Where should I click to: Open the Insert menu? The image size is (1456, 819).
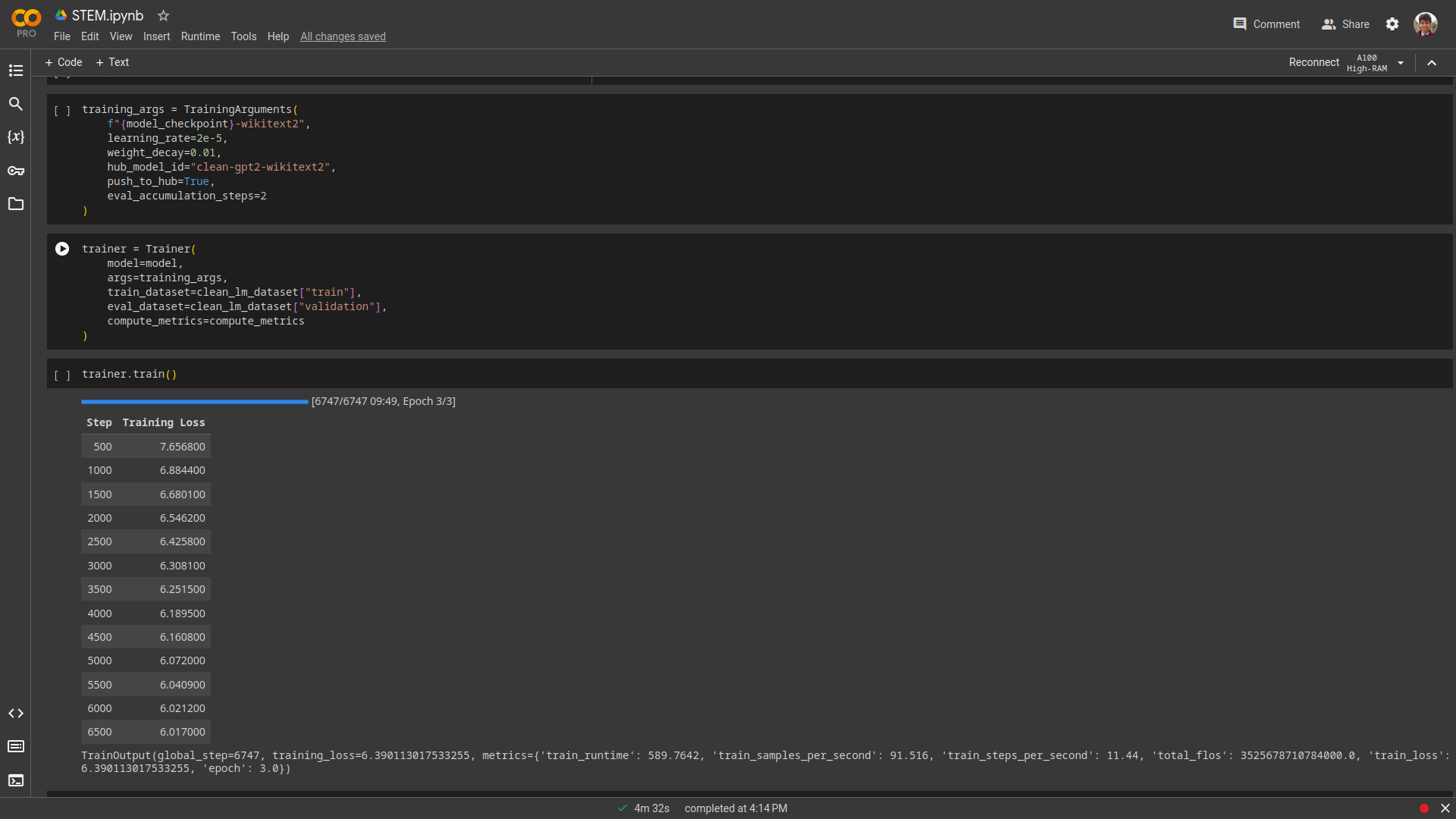157,36
